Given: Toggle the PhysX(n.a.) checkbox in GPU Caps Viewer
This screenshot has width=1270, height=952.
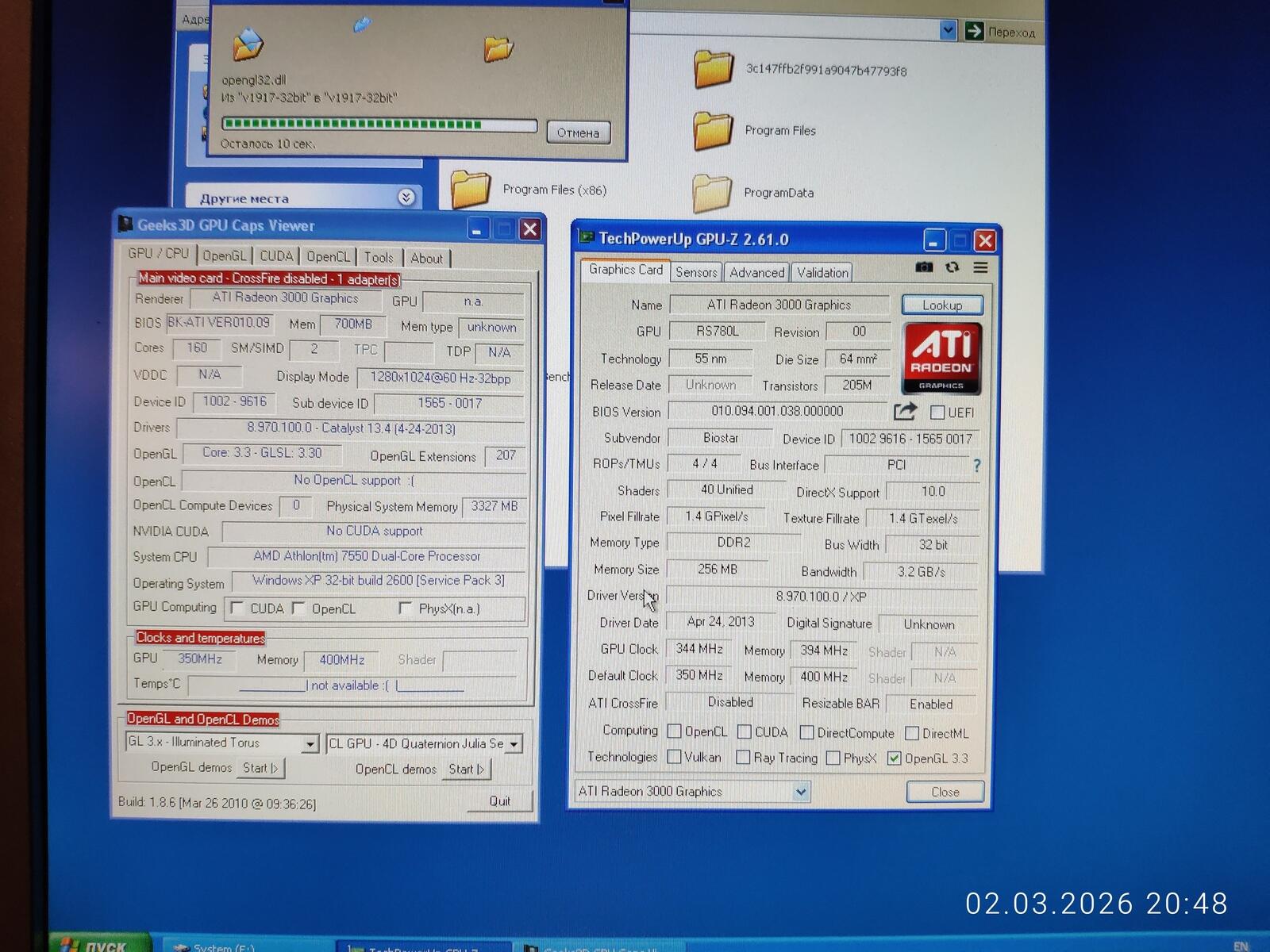Looking at the screenshot, I should [406, 608].
